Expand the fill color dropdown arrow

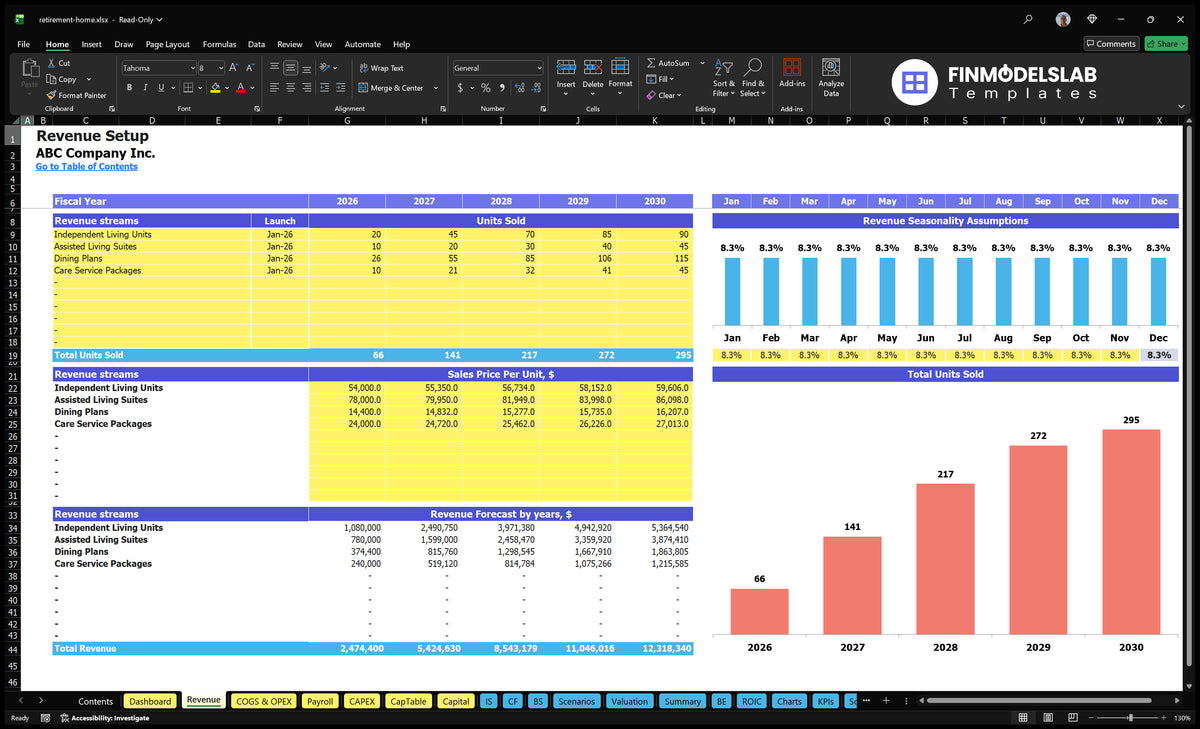click(226, 88)
